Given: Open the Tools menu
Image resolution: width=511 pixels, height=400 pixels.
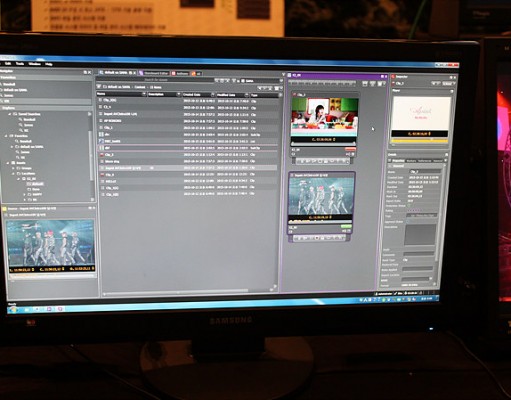Looking at the screenshot, I should [x=20, y=63].
